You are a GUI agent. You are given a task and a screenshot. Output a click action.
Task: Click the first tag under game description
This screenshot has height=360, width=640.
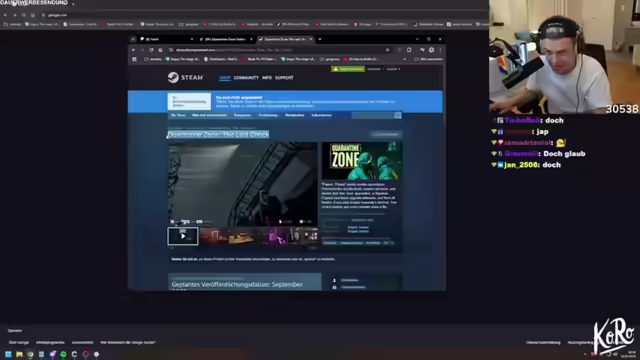[330, 243]
